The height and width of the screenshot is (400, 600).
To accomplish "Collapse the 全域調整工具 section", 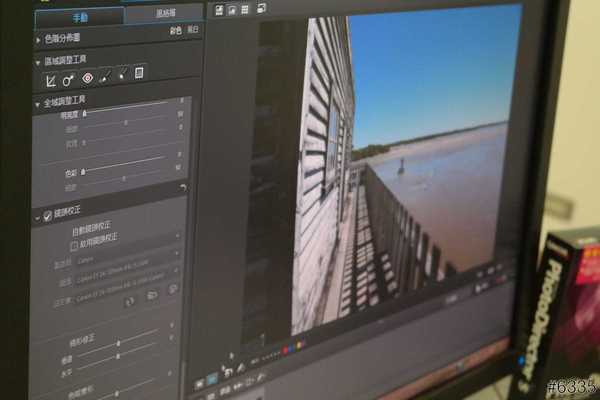I will pyautogui.click(x=37, y=103).
